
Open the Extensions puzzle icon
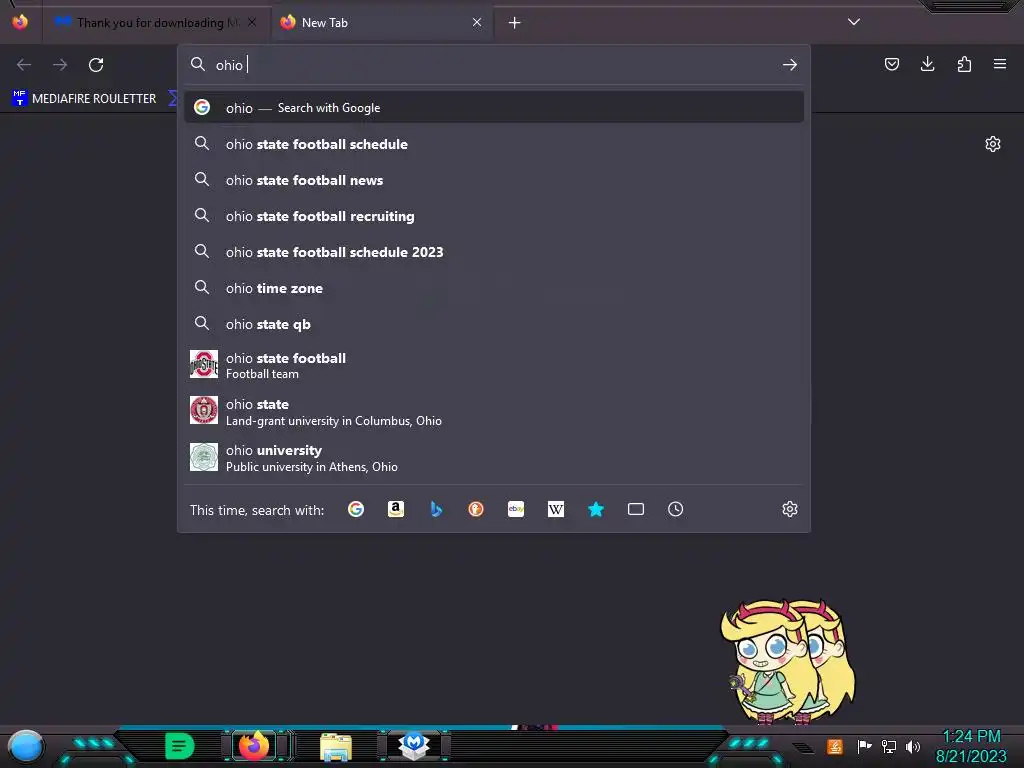(964, 64)
